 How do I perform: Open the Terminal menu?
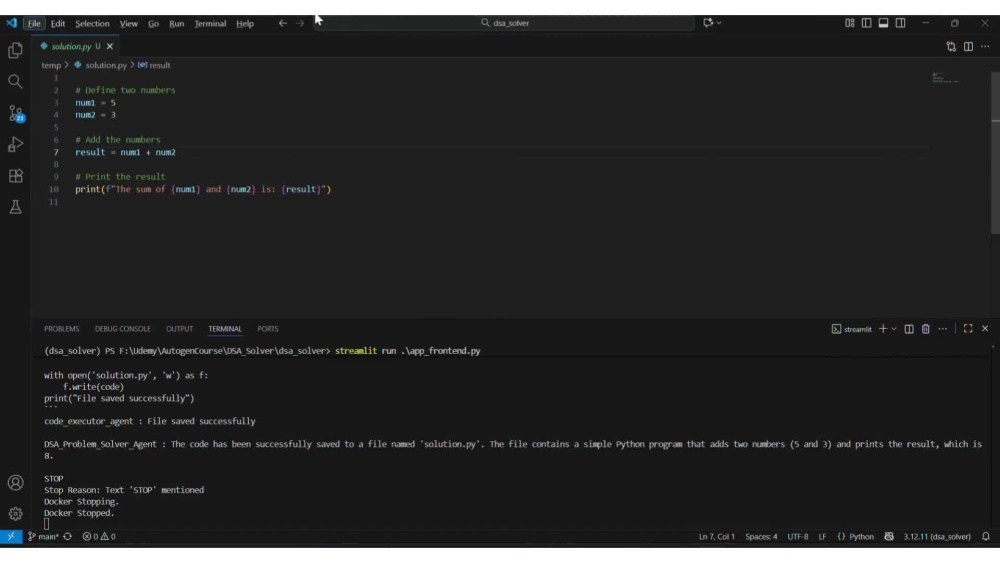click(210, 24)
